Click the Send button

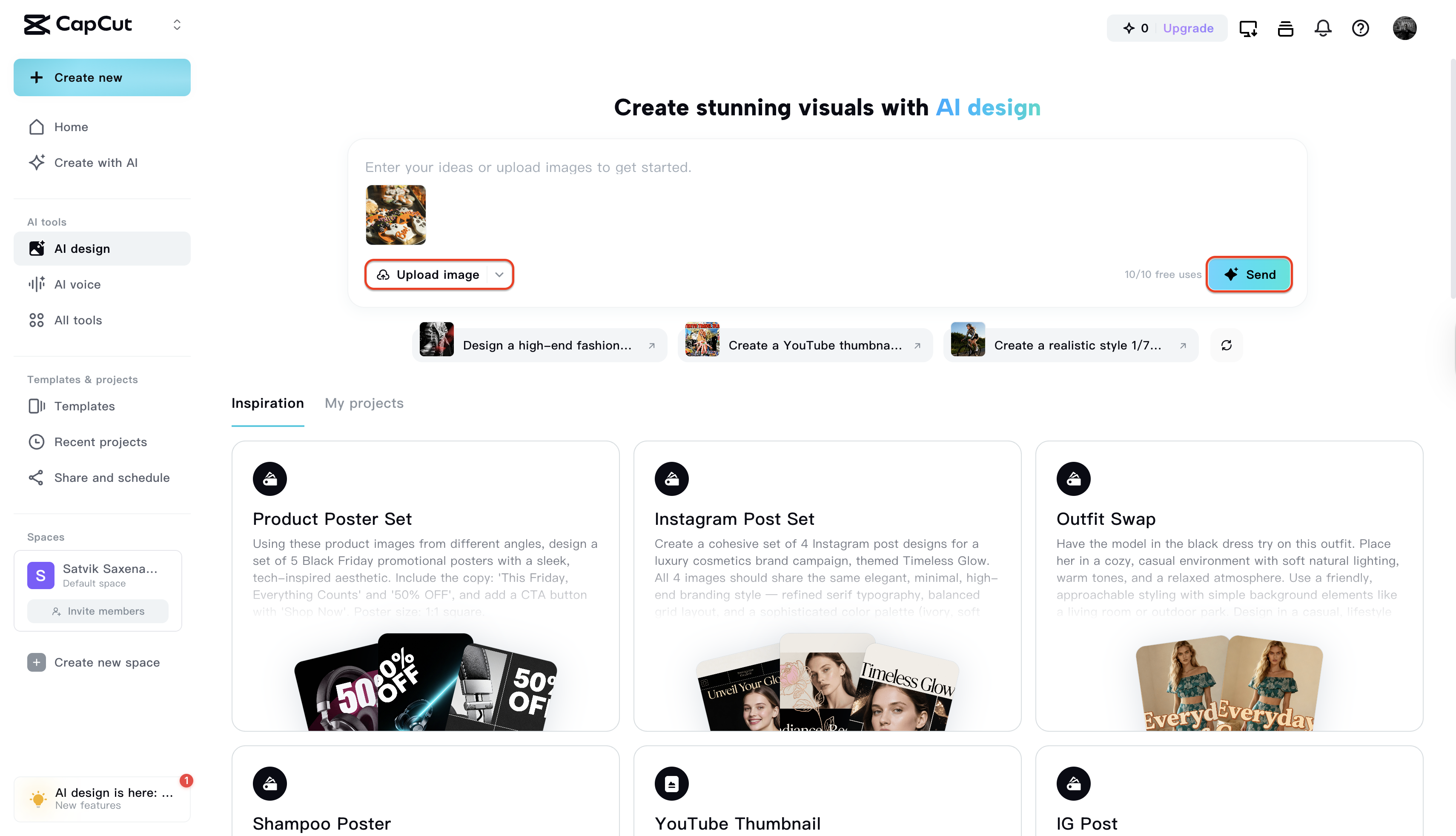(1250, 275)
